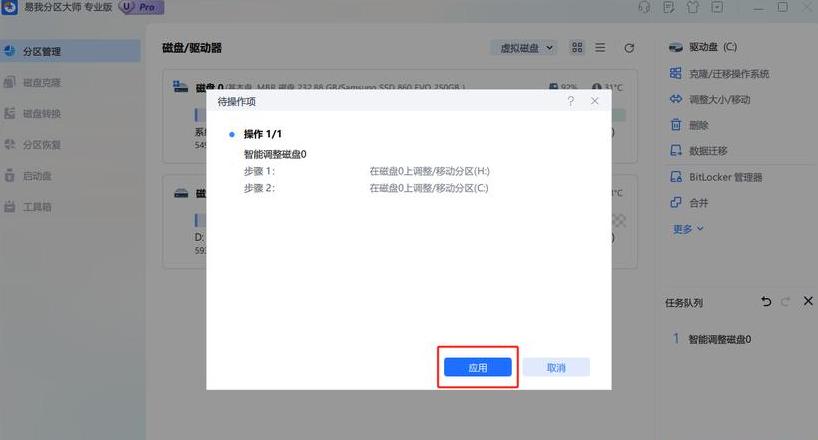Select queued task 智能调整磁盘0
818x440 pixels.
(x=719, y=339)
